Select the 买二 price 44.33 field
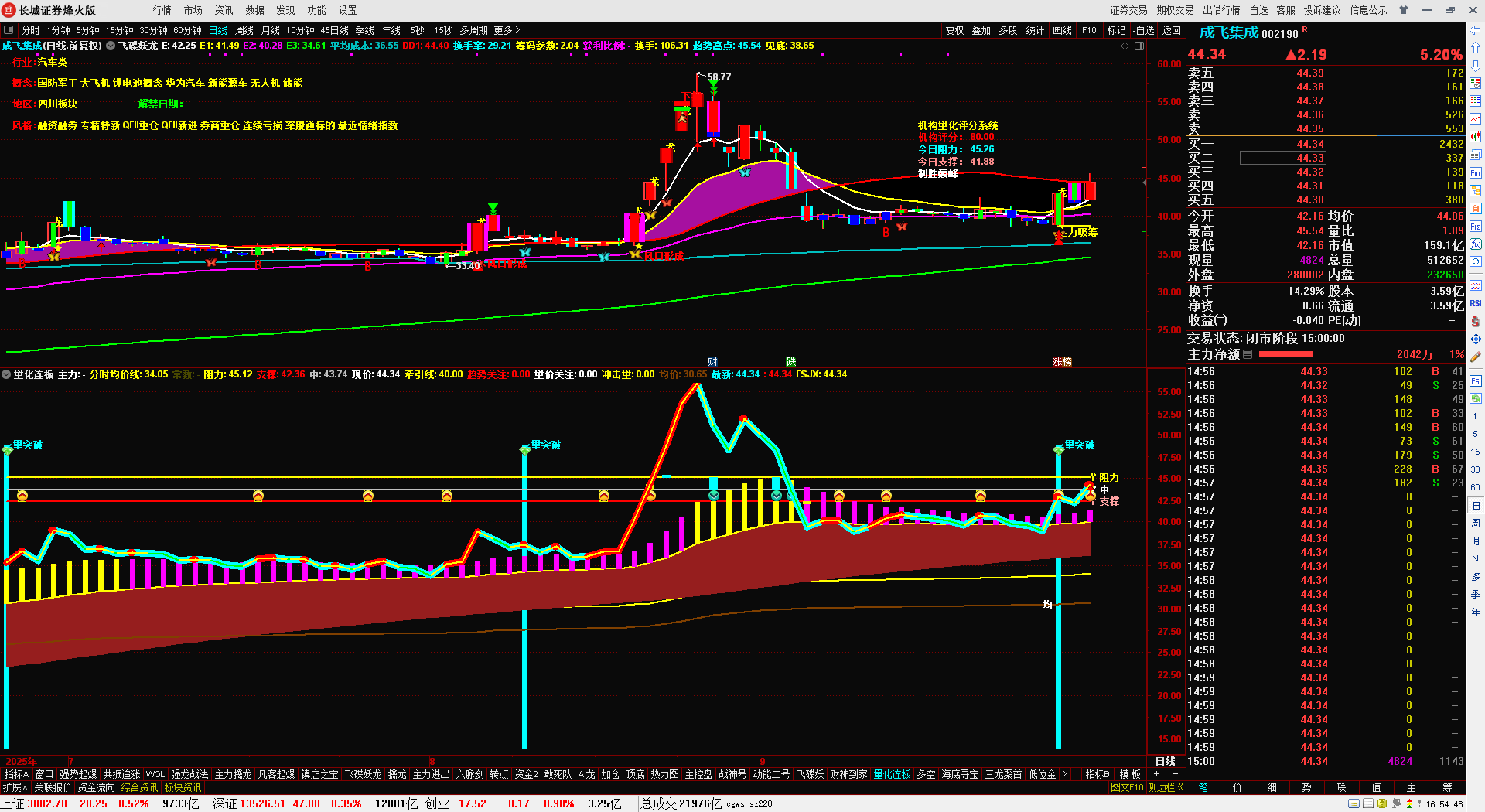The height and width of the screenshot is (812, 1485). pyautogui.click(x=1283, y=158)
